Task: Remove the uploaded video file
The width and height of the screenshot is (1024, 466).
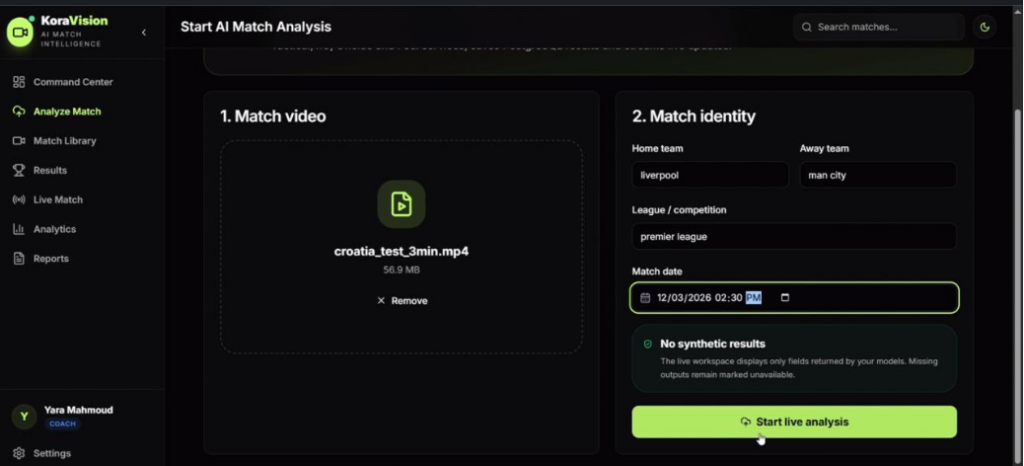Action: coord(402,301)
